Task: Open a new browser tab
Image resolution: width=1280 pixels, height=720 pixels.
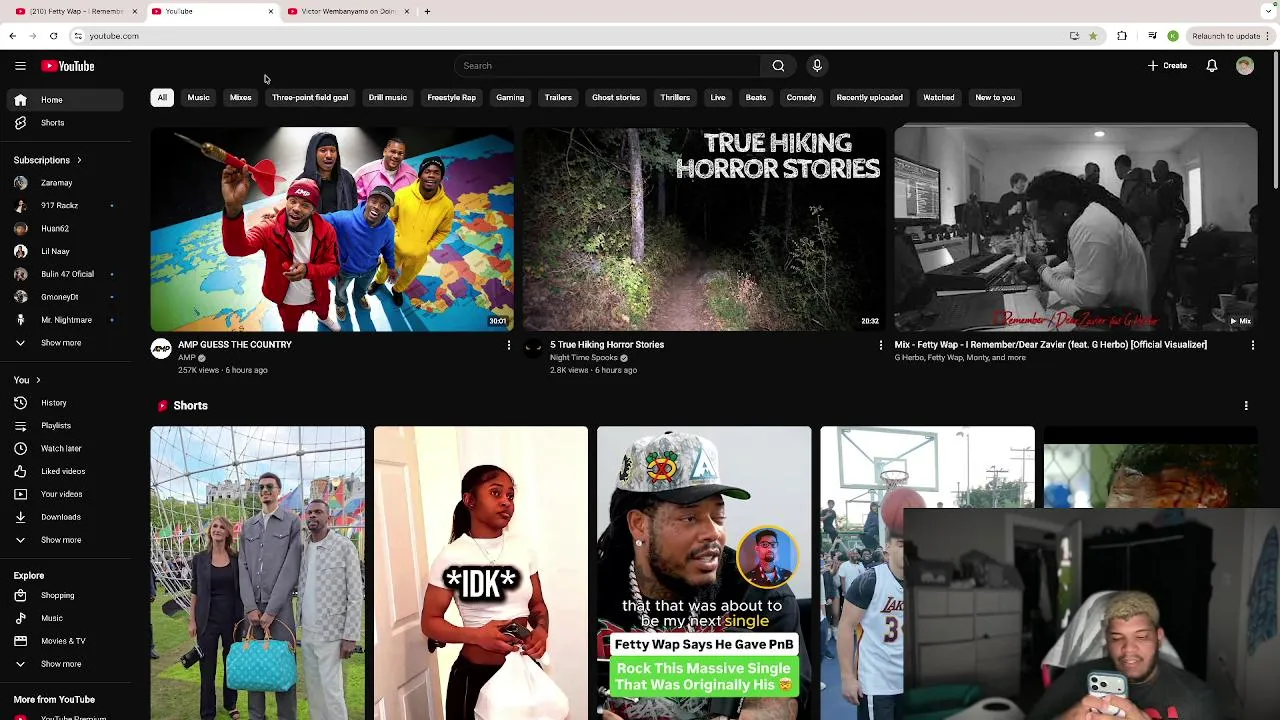Action: [x=427, y=11]
